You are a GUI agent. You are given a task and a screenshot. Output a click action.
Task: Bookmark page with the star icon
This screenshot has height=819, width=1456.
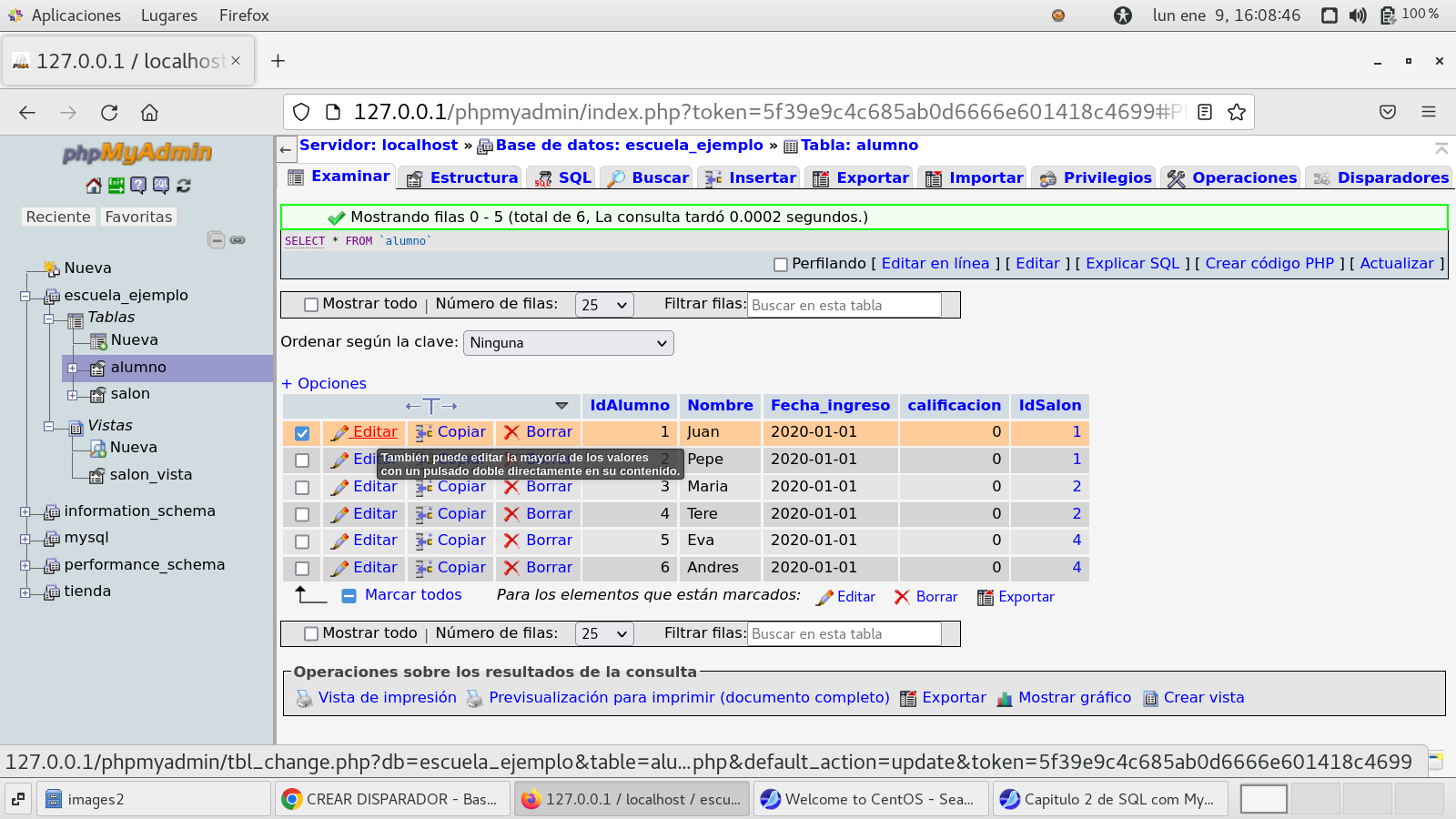pyautogui.click(x=1236, y=112)
